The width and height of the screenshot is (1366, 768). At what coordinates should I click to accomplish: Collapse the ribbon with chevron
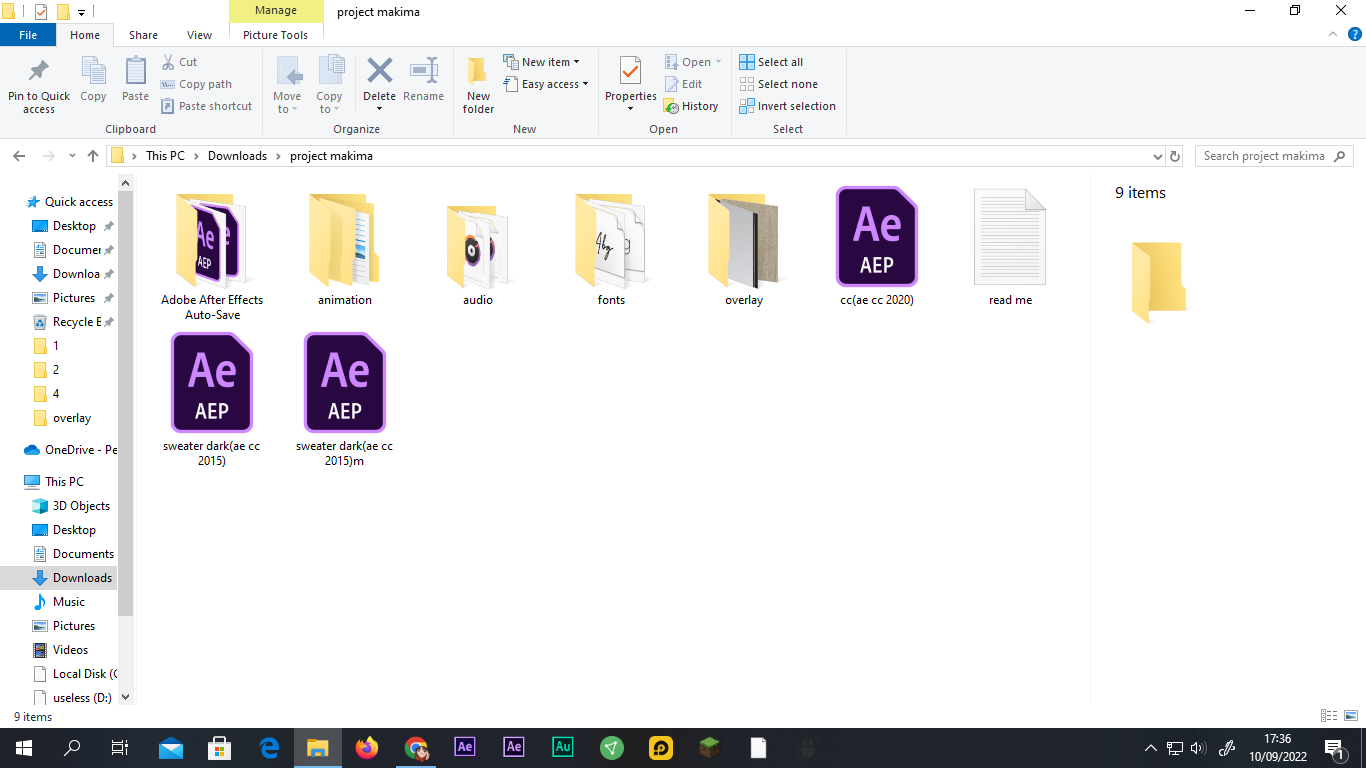1332,34
